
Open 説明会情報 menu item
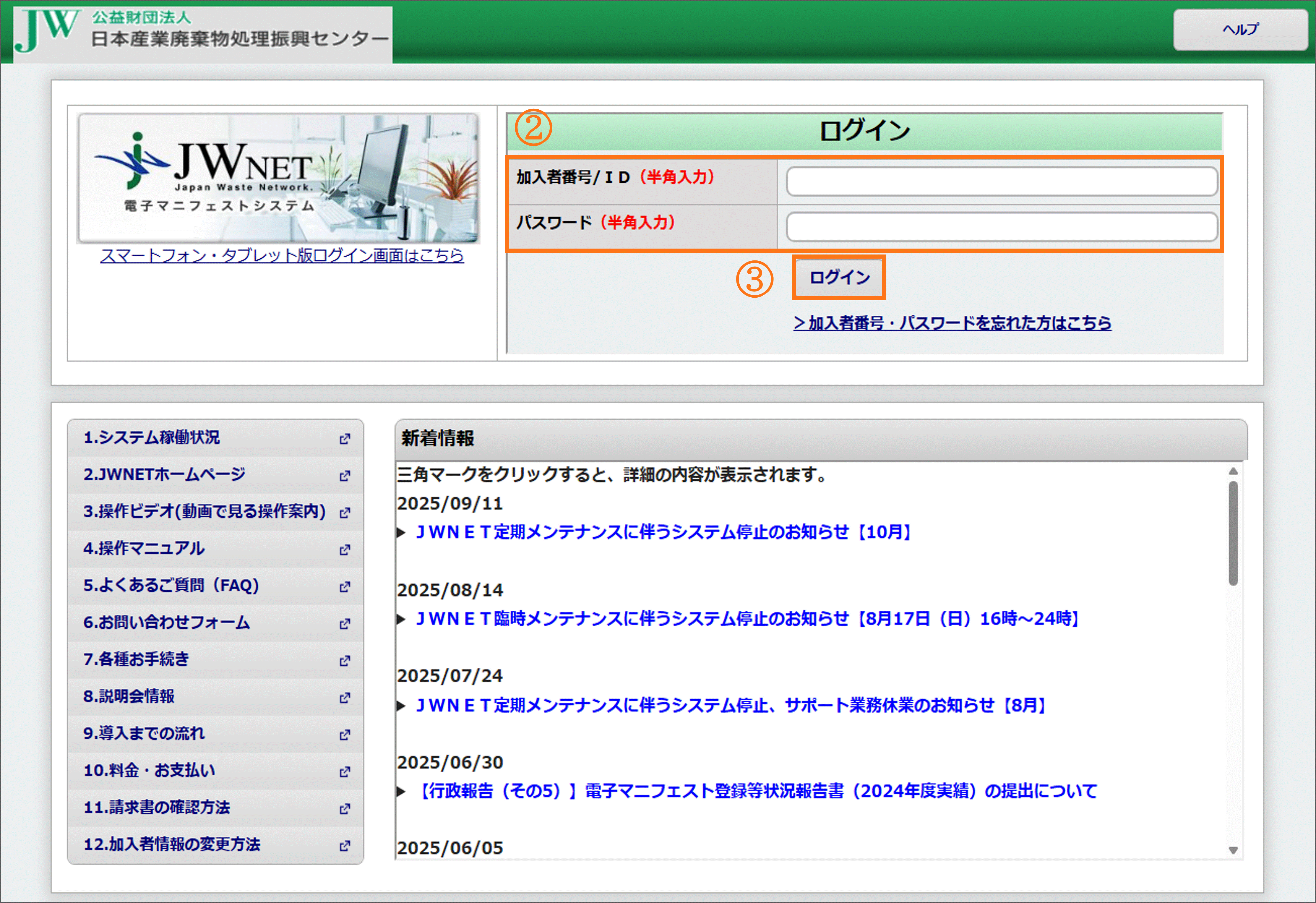point(129,696)
